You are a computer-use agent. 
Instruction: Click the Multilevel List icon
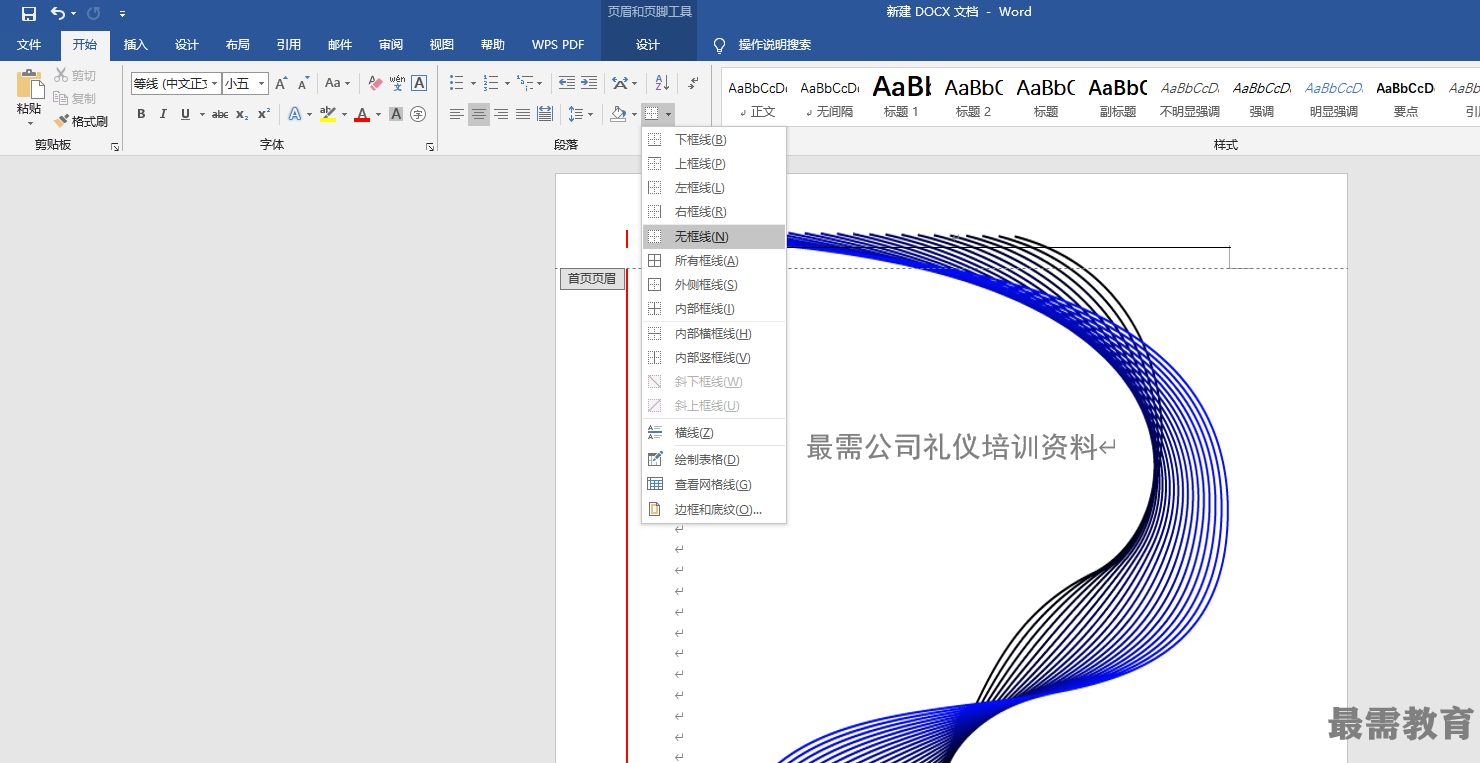(x=525, y=83)
